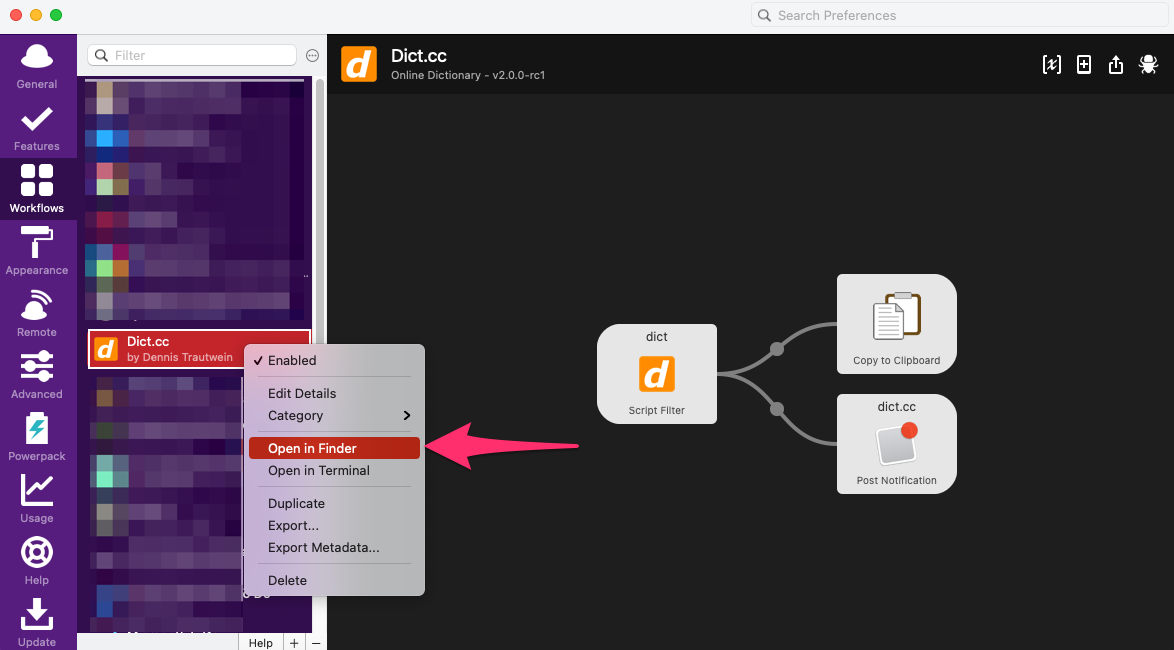Image resolution: width=1174 pixels, height=650 pixels.
Task: Click the add-object plus icon in header
Action: coord(1083,64)
